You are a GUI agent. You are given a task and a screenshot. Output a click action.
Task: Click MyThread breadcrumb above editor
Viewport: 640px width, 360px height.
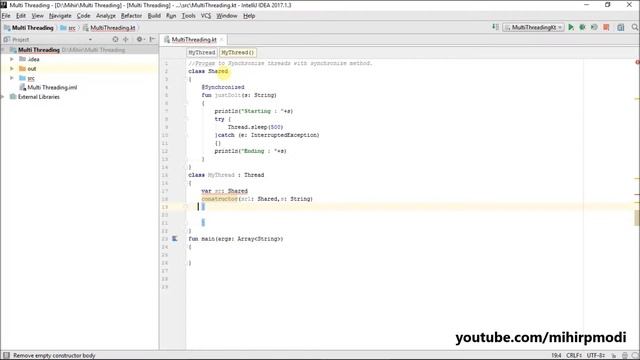click(x=202, y=52)
